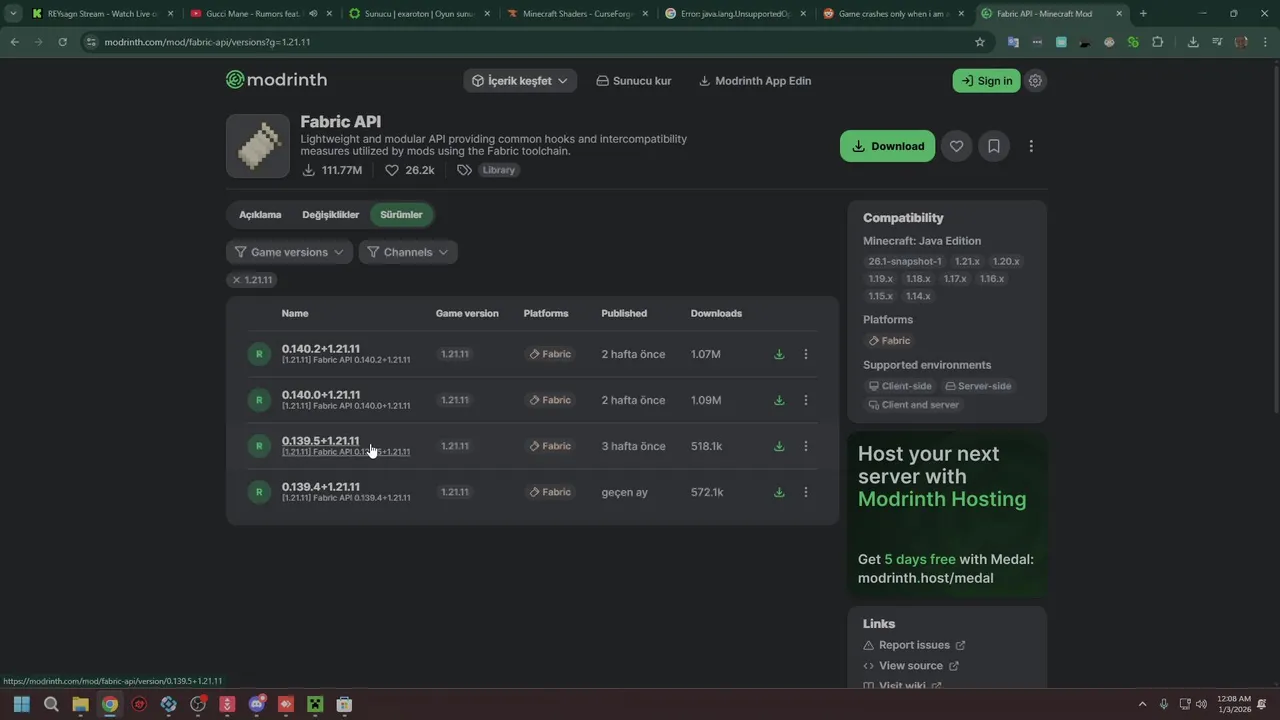Viewport: 1280px width, 720px height.
Task: Open the settings gear next to Sign in
Action: [x=1036, y=81]
